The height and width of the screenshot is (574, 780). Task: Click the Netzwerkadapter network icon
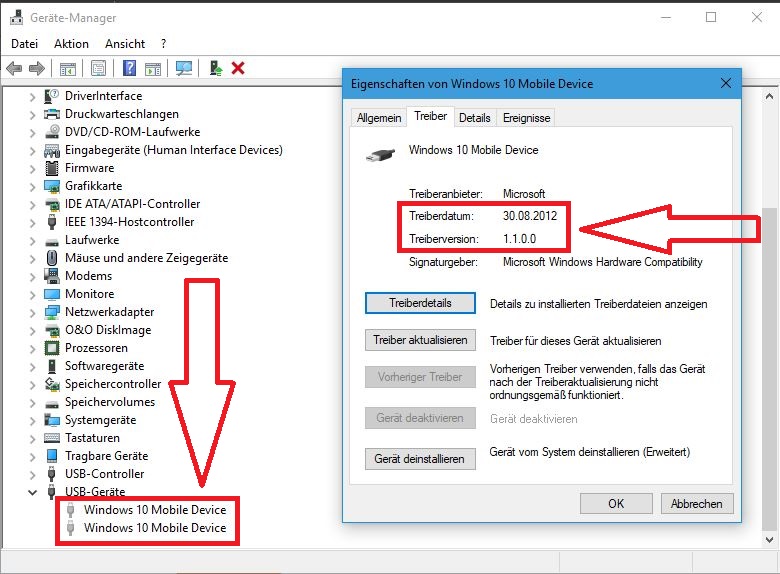[x=52, y=312]
